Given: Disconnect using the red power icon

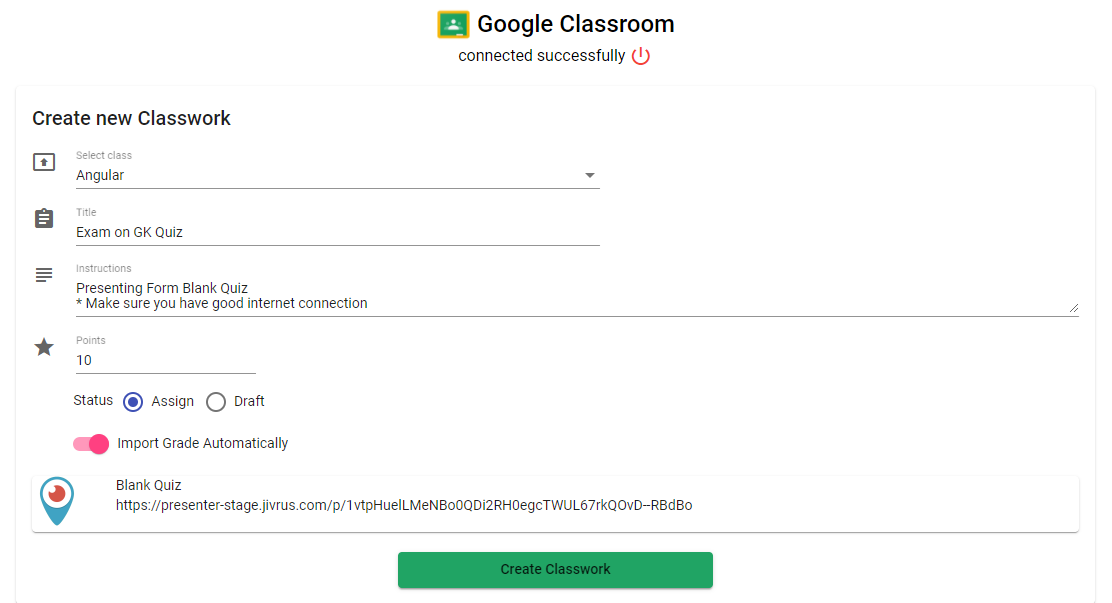Looking at the screenshot, I should pyautogui.click(x=640, y=56).
